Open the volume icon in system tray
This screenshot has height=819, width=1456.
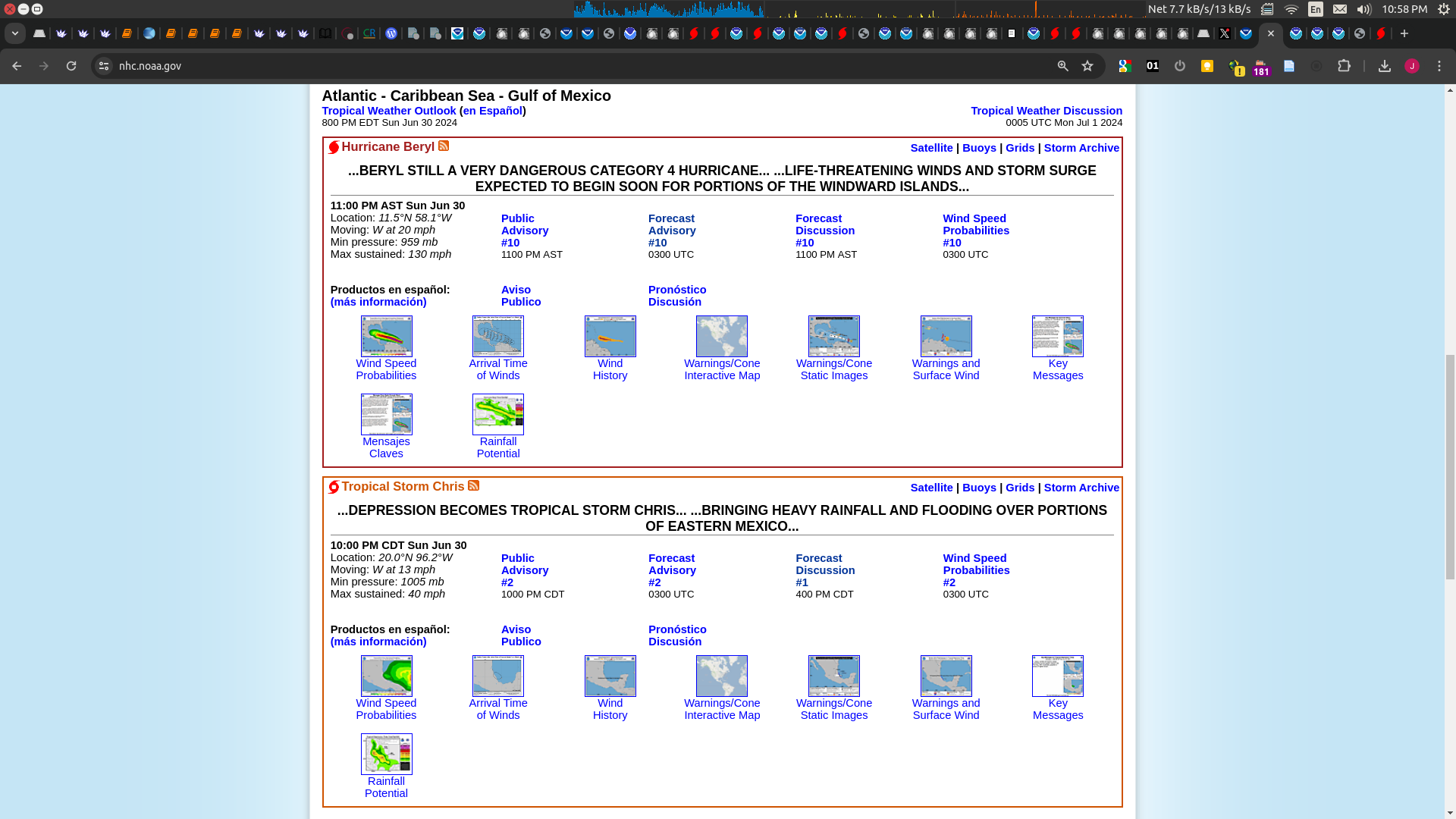(1364, 9)
